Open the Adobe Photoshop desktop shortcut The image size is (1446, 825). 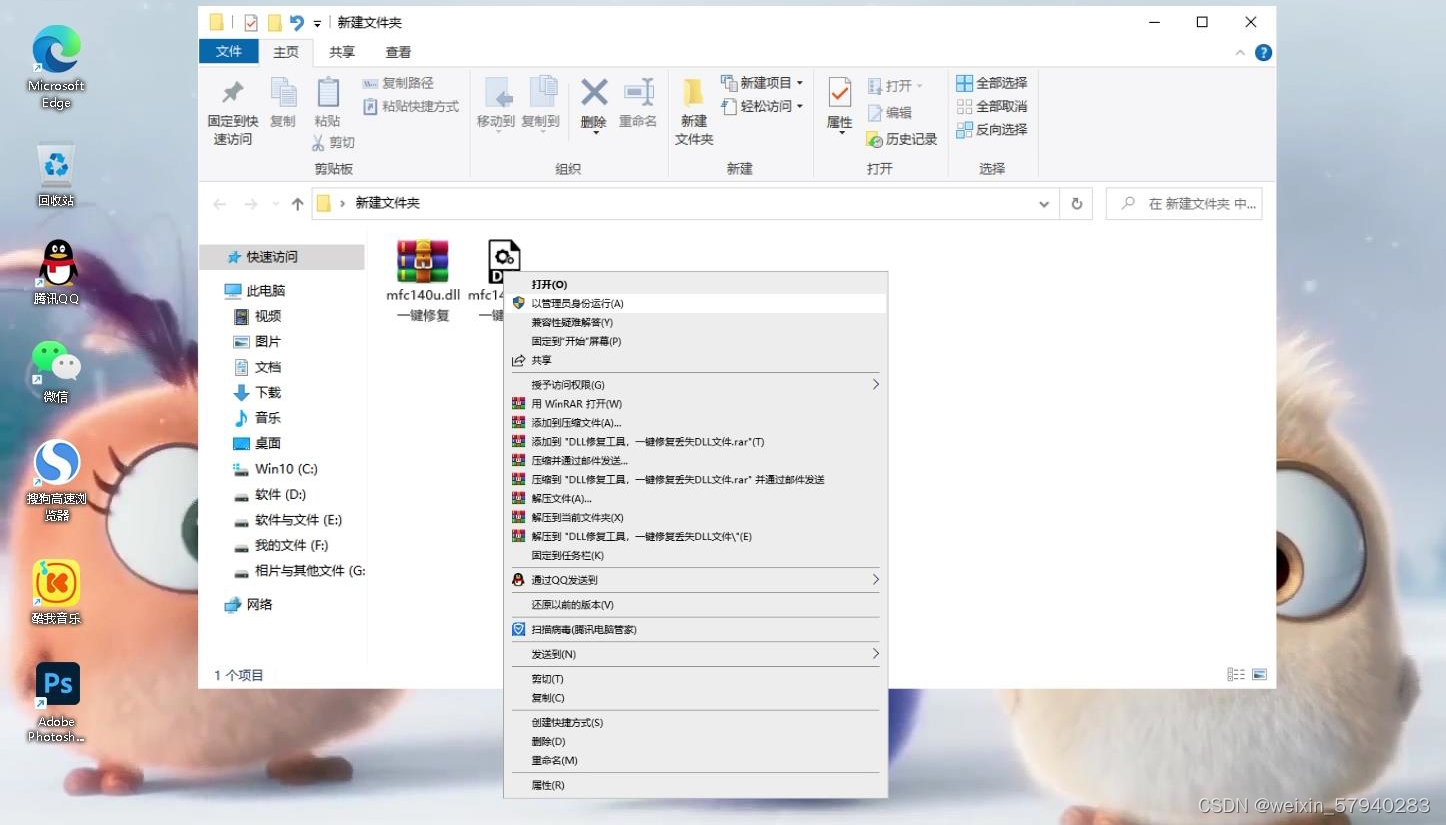tap(56, 701)
